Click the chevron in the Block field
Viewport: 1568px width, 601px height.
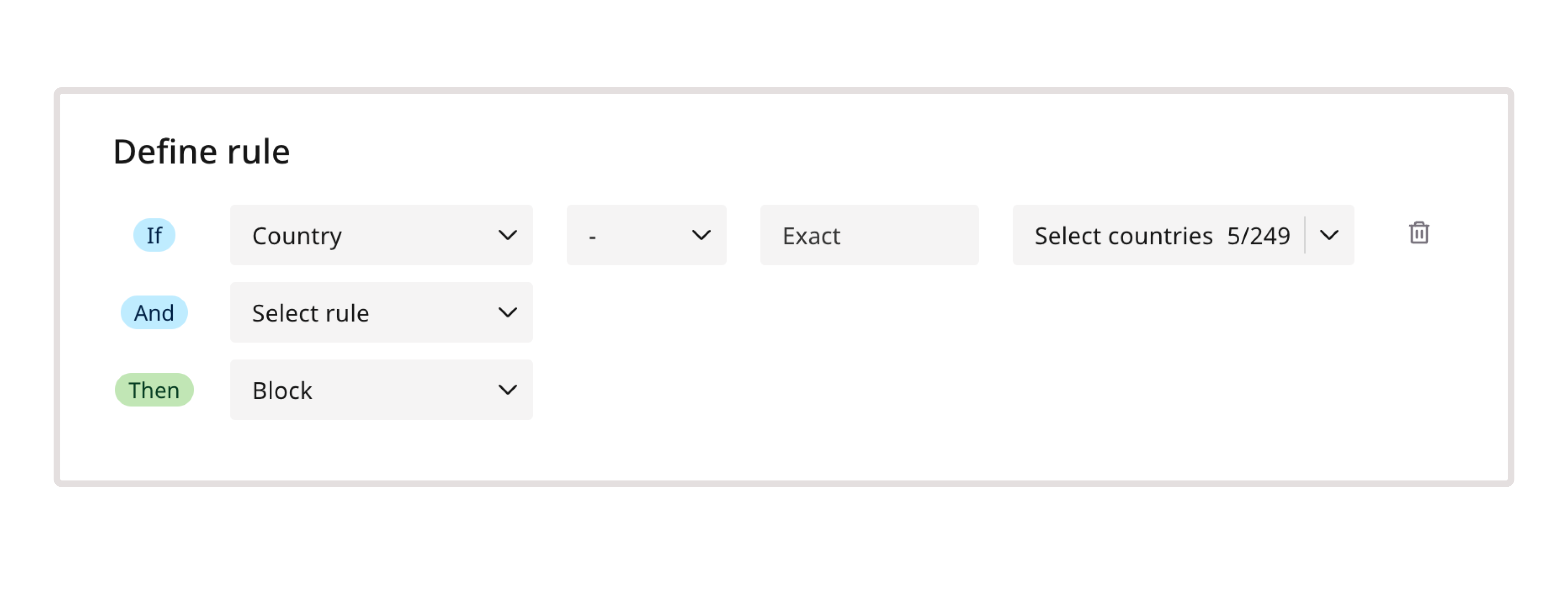click(507, 390)
